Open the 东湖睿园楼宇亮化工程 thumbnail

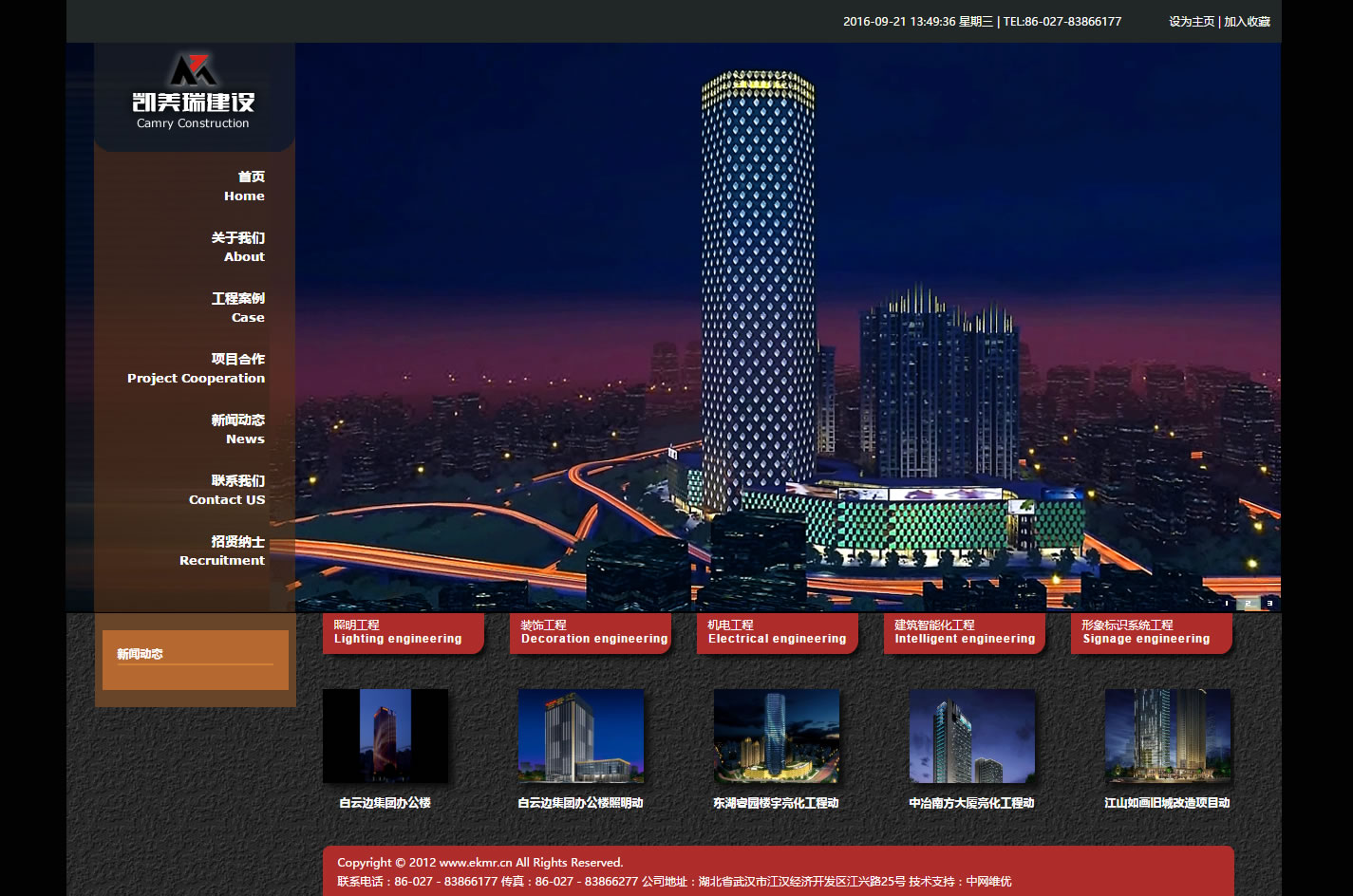tap(777, 737)
